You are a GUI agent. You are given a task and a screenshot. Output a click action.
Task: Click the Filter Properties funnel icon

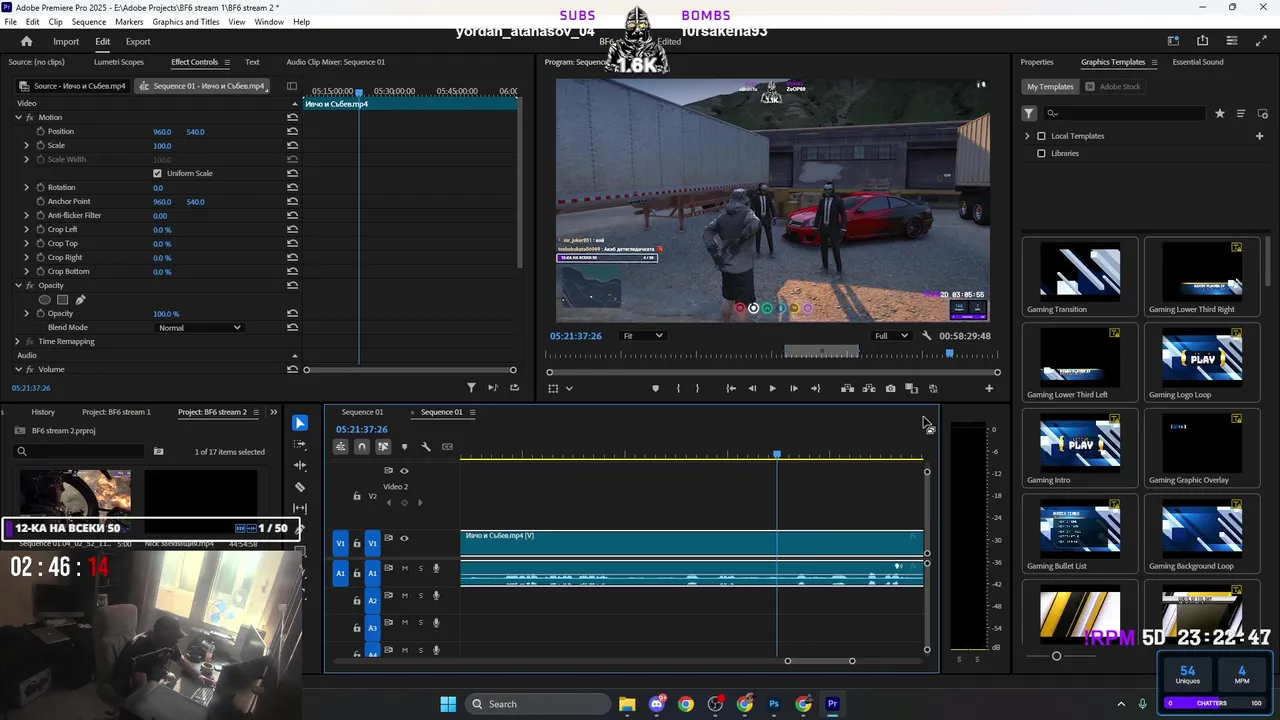(471, 387)
